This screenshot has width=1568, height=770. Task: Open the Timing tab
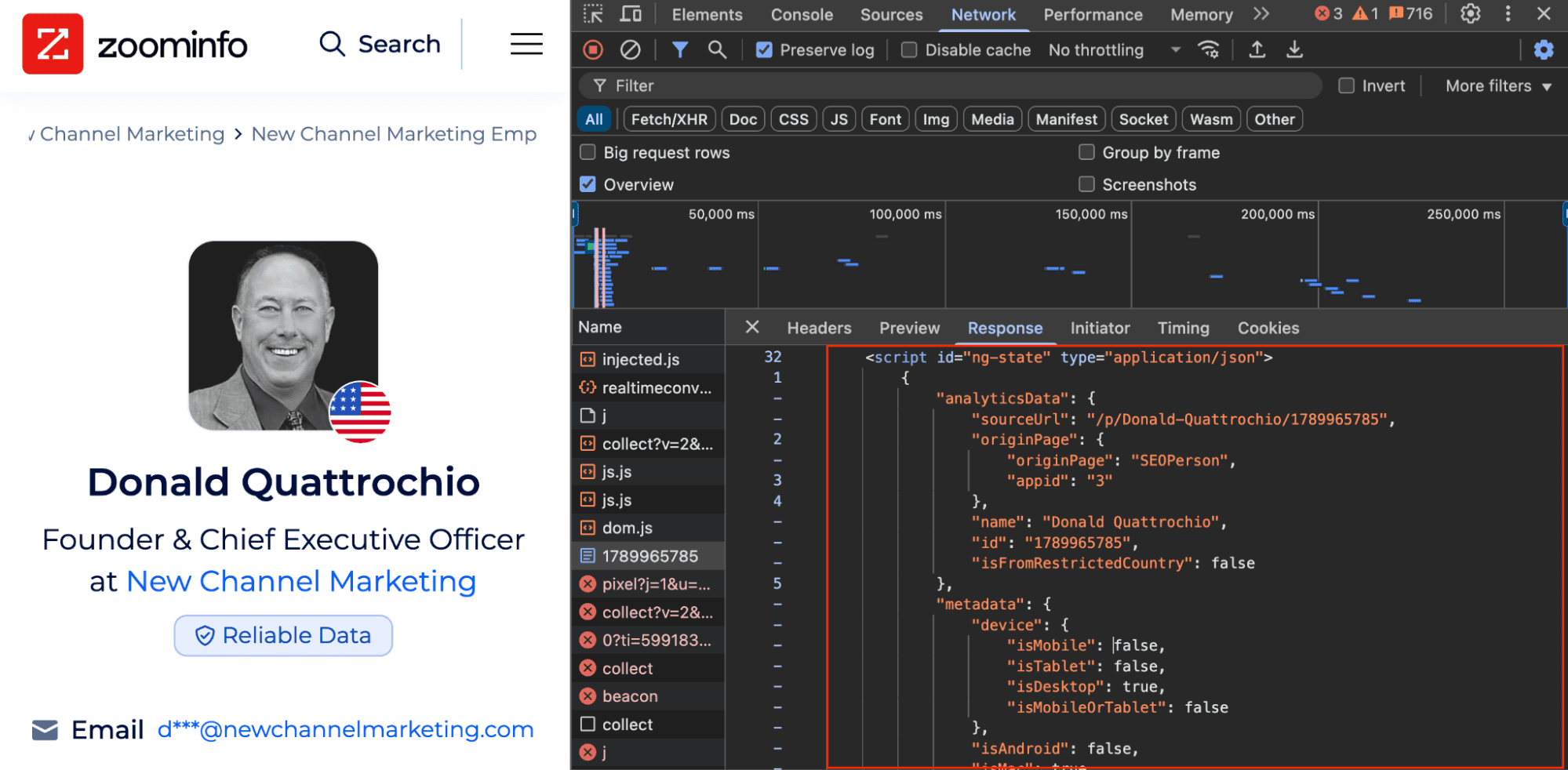[1183, 328]
